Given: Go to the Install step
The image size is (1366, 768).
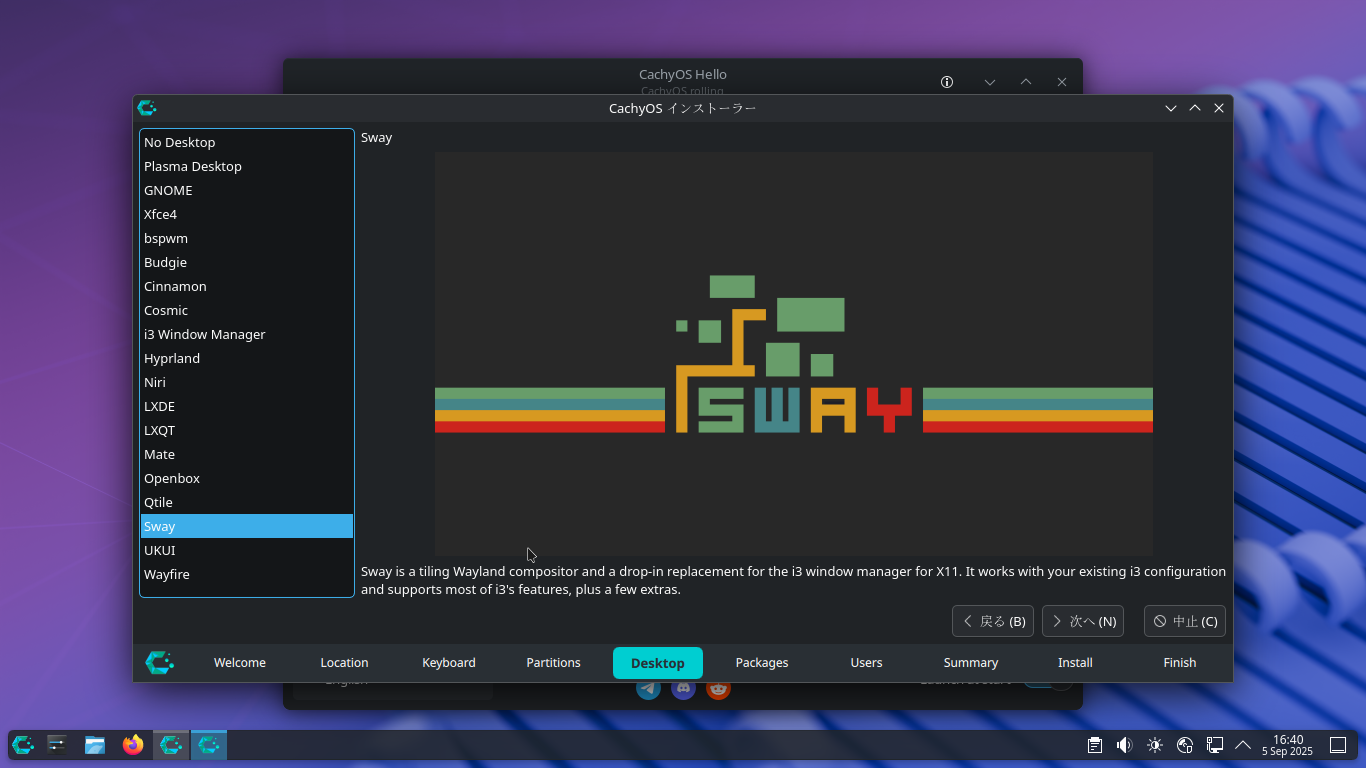Looking at the screenshot, I should tap(1075, 662).
